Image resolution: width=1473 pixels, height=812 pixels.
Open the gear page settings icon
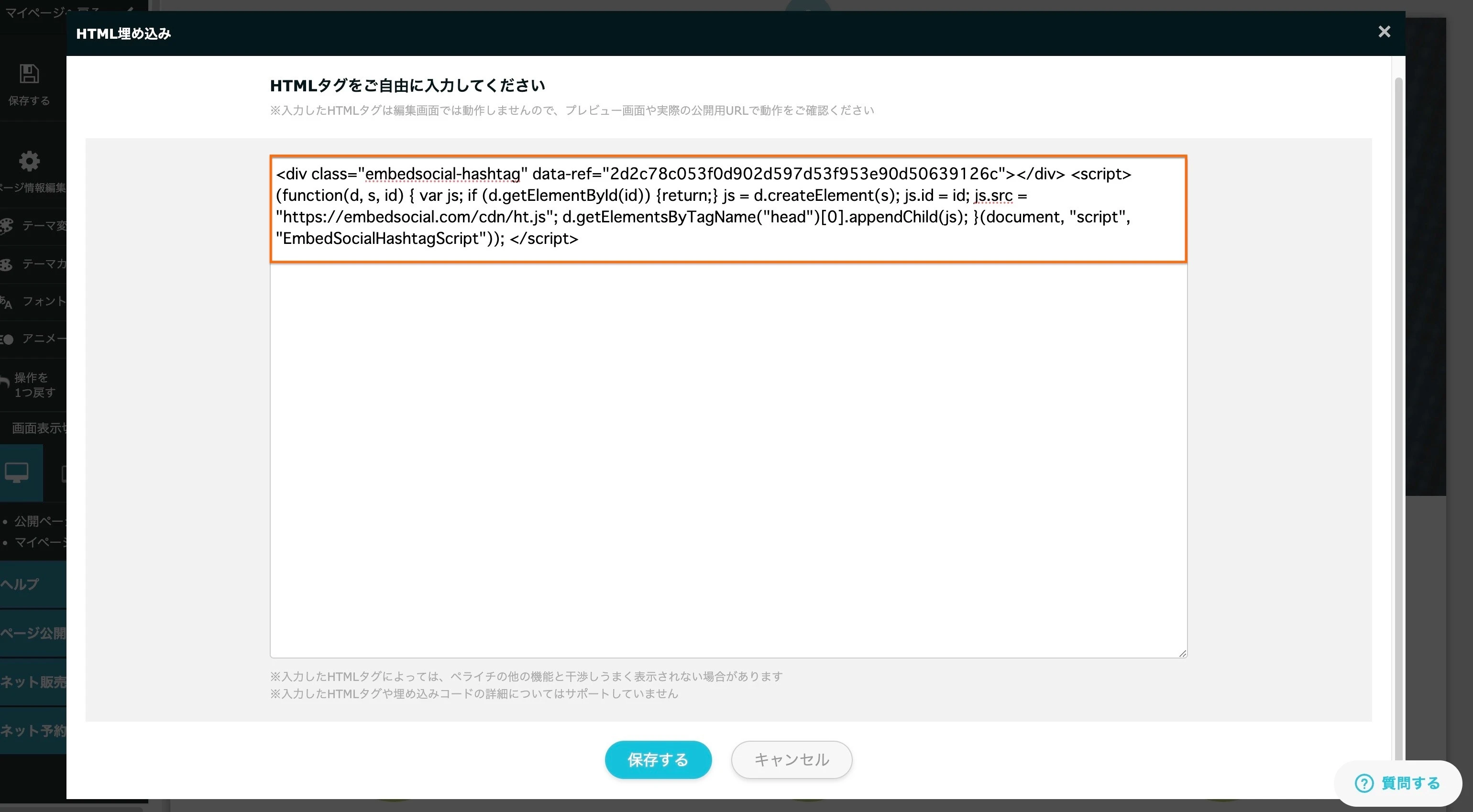click(29, 161)
